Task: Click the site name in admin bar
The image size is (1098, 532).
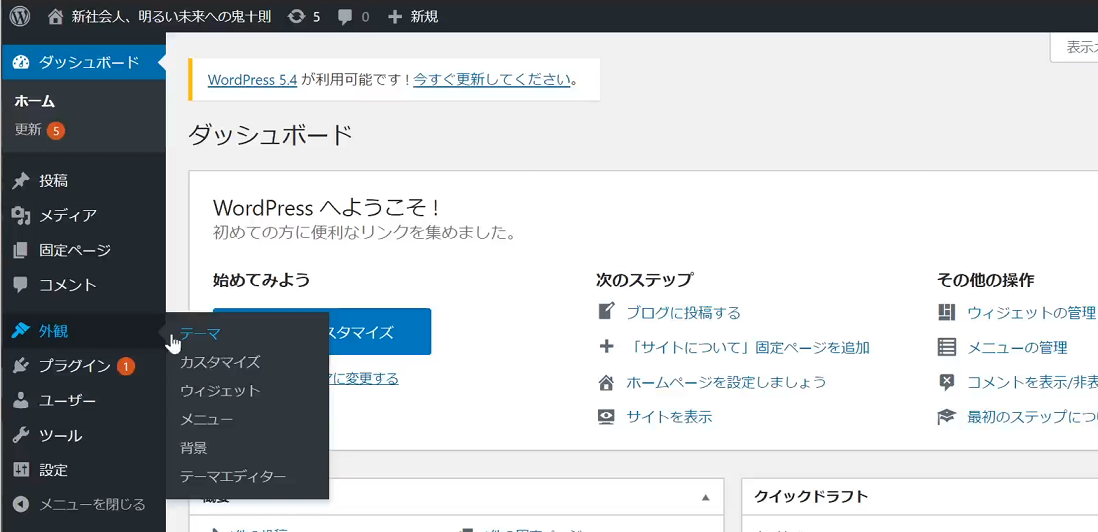Action: pyautogui.click(x=172, y=16)
